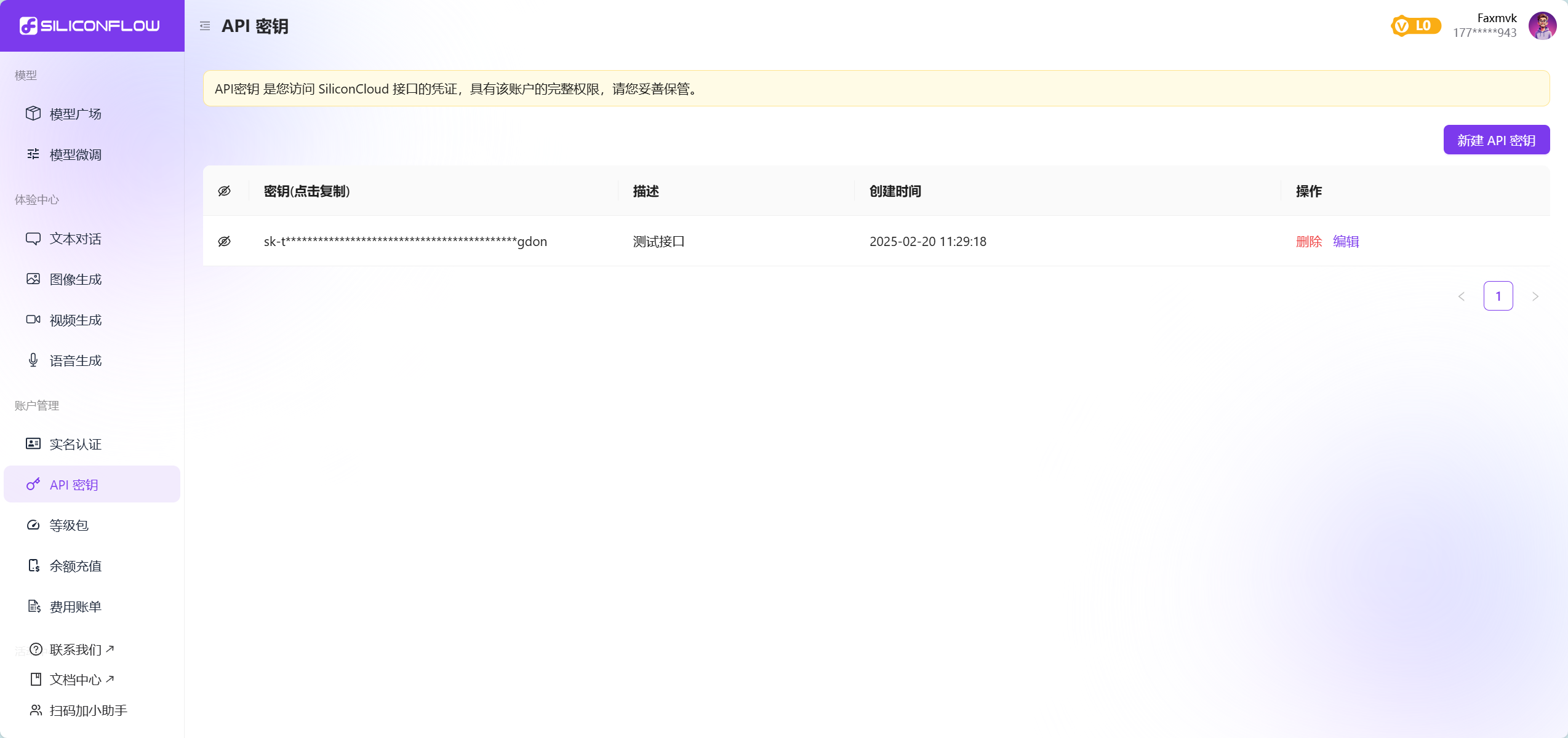Select 实名认证 in sidebar

[75, 444]
